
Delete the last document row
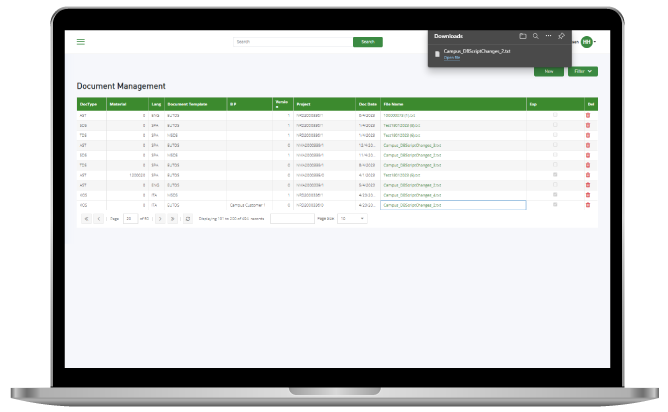[588, 204]
